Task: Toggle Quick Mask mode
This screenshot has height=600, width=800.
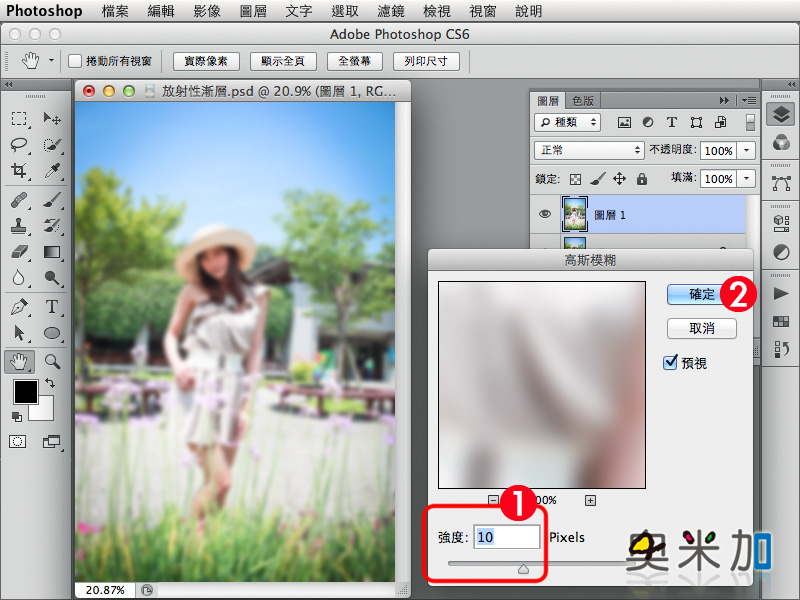Action: [x=17, y=441]
